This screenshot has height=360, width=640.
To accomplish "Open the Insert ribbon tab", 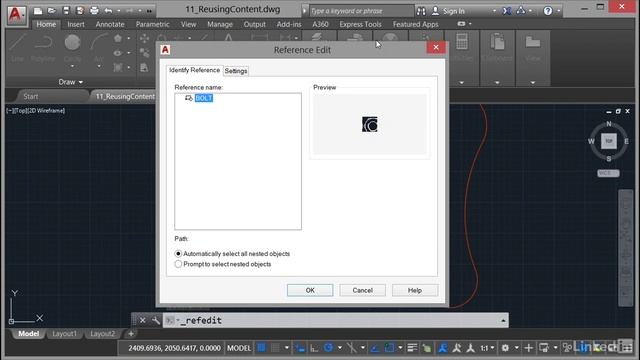I will coord(76,24).
